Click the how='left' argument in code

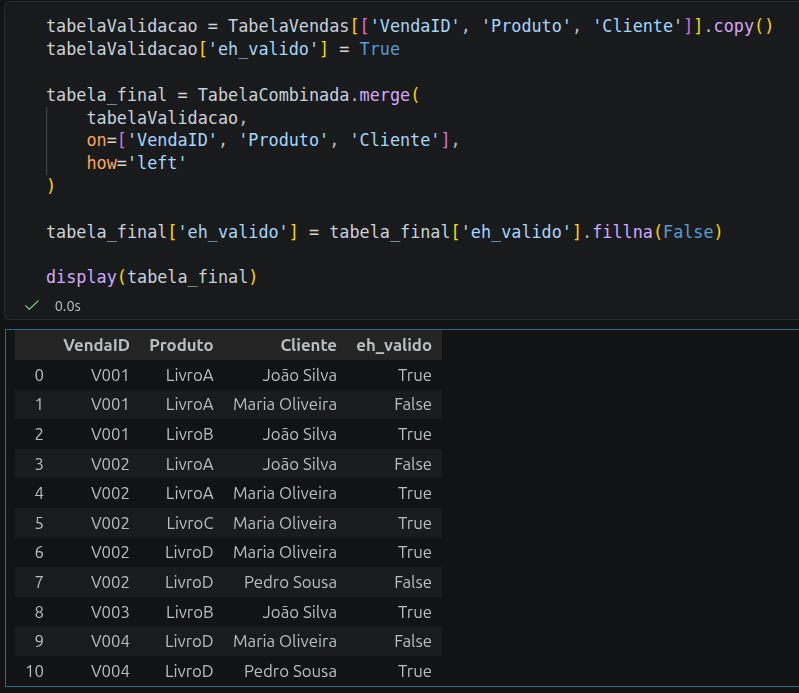pyautogui.click(x=137, y=163)
